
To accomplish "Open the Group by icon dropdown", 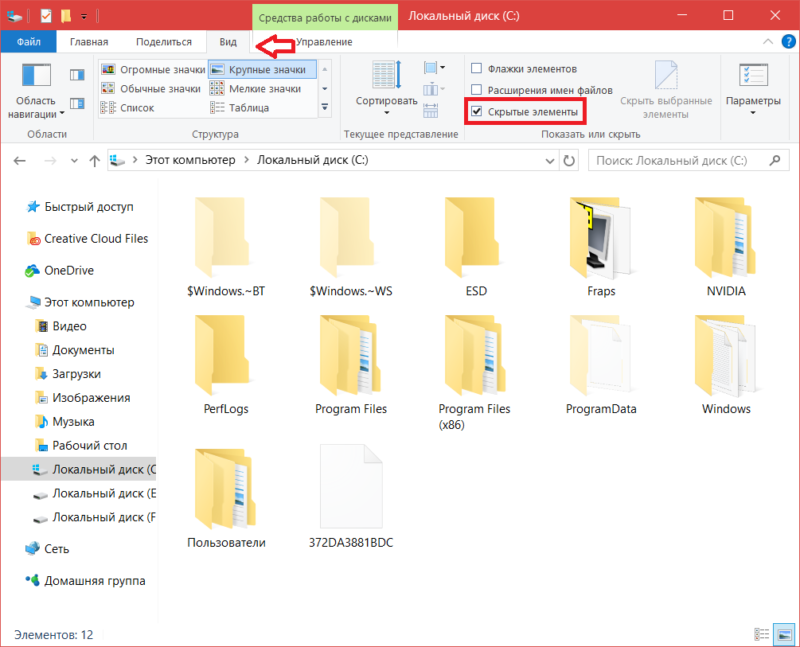I will 434,68.
